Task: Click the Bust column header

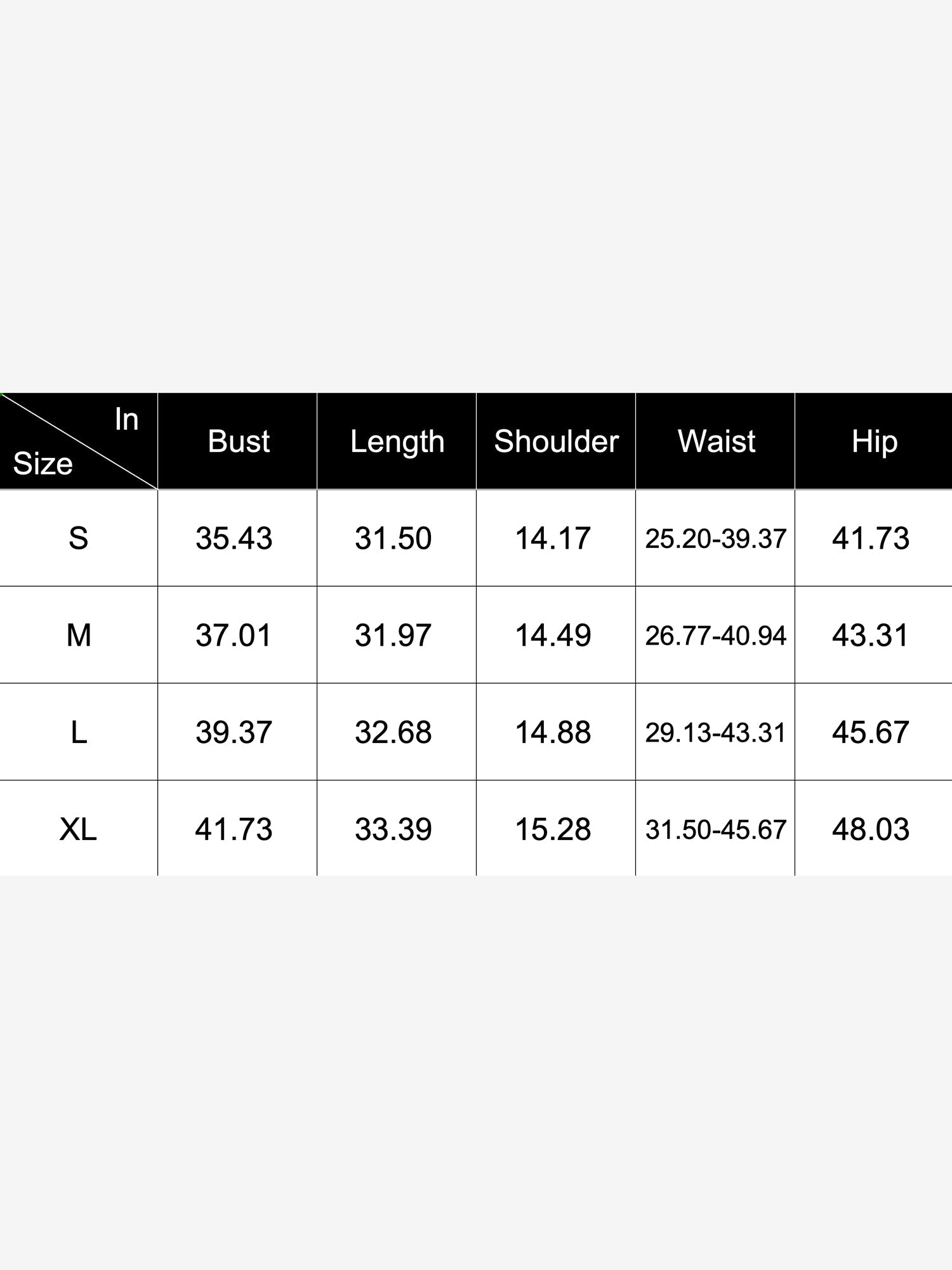Action: click(x=238, y=441)
